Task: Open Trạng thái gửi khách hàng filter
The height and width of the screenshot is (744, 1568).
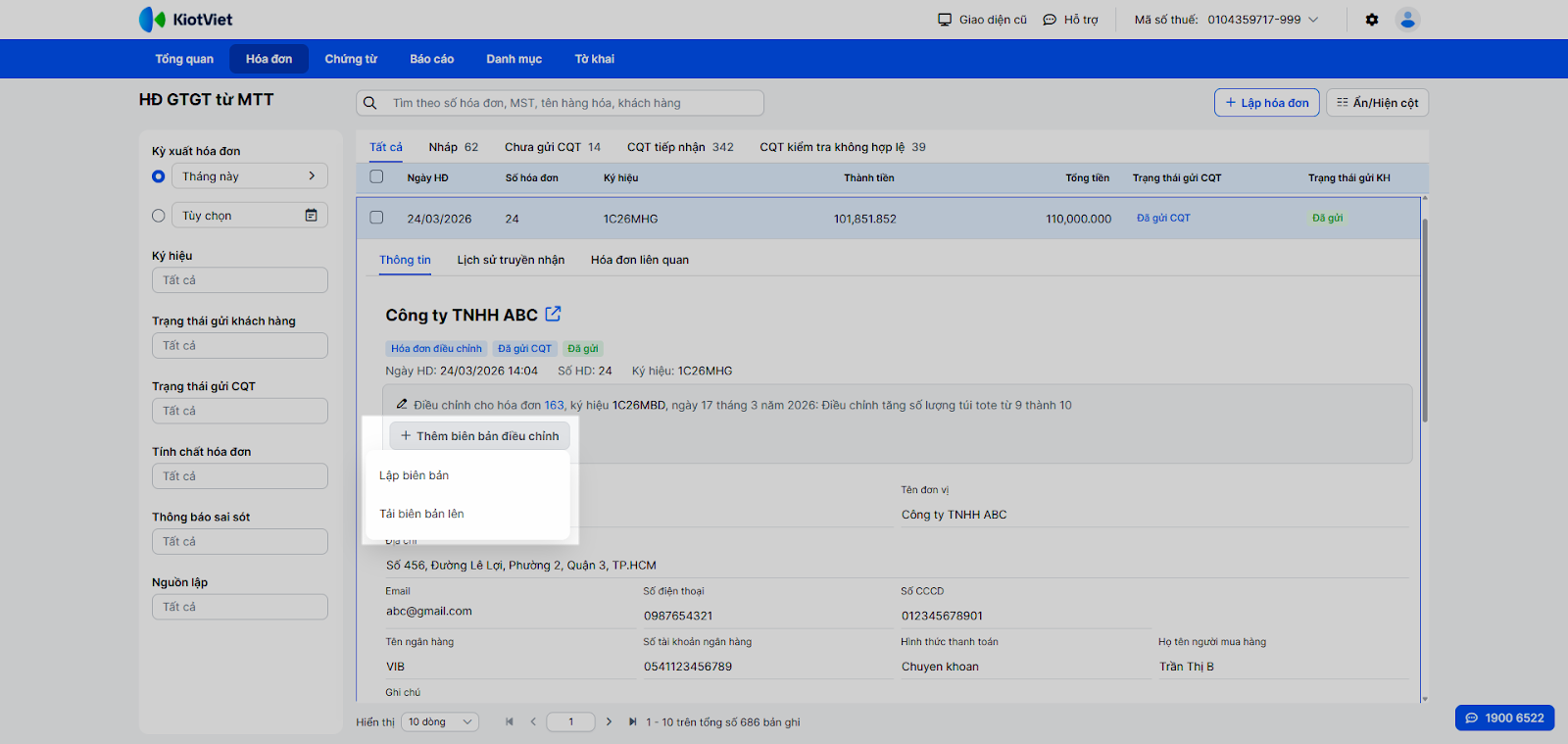Action: click(240, 346)
